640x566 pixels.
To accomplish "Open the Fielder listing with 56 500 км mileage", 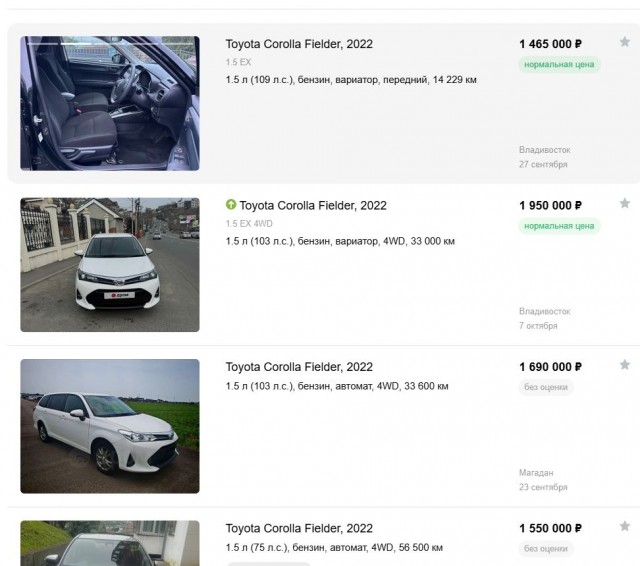I will pos(299,528).
